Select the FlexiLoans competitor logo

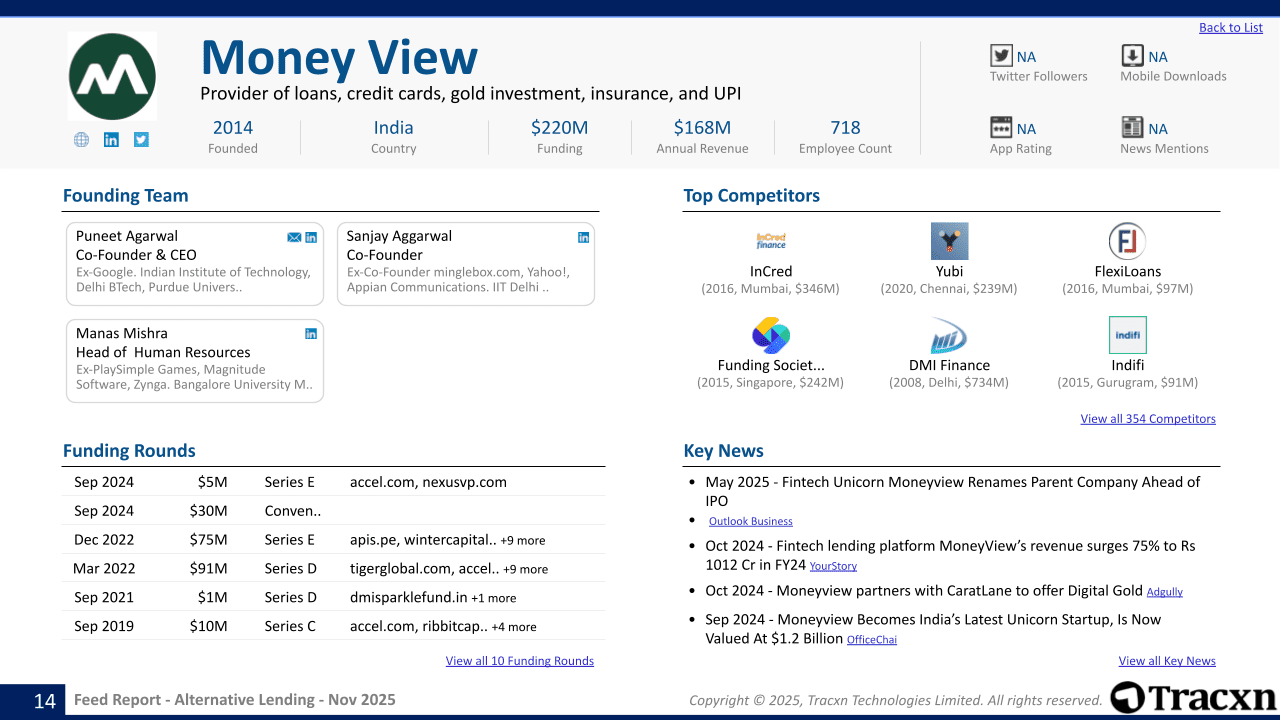[x=1127, y=241]
